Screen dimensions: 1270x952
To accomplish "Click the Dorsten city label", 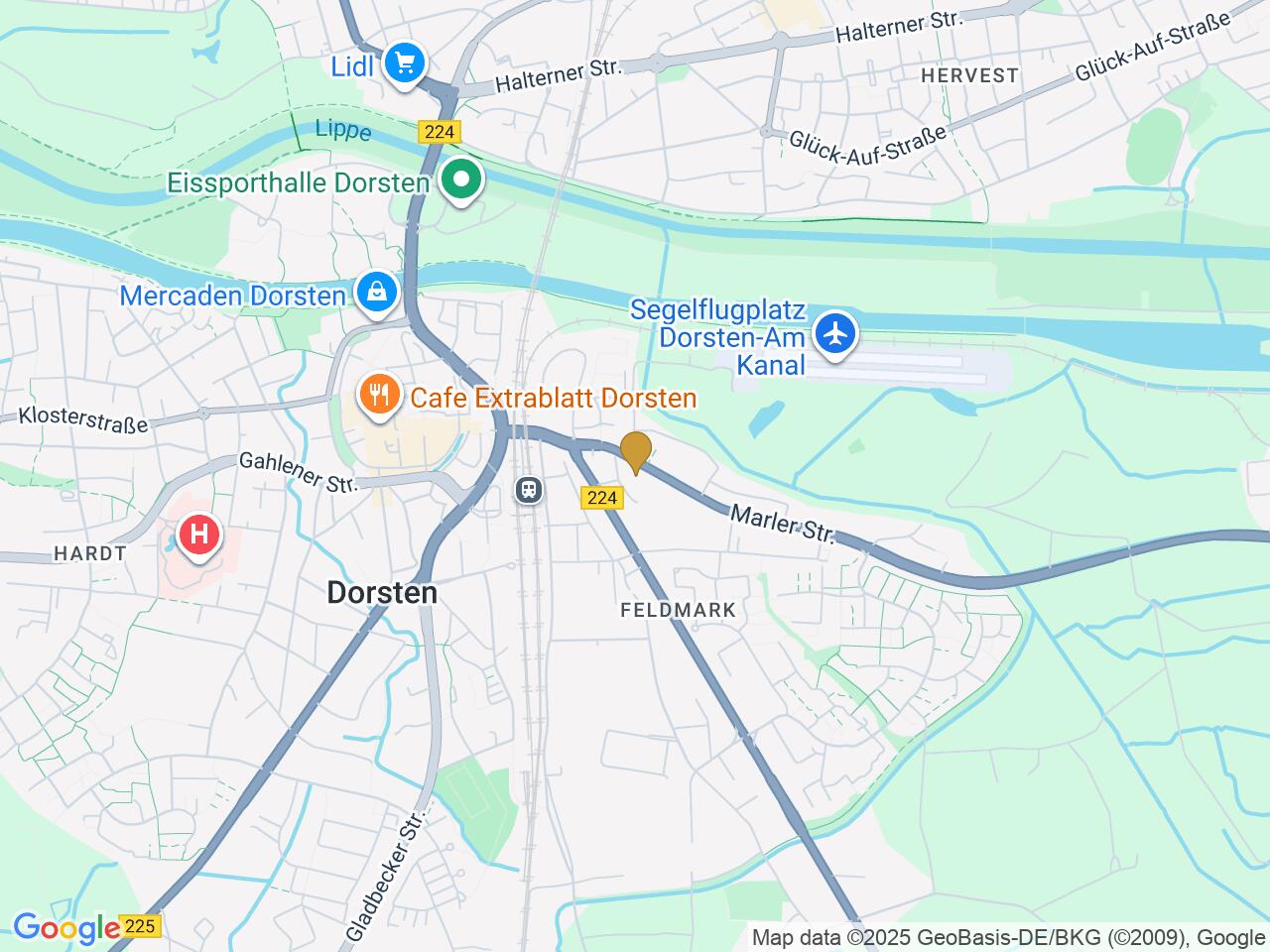I will 382,593.
